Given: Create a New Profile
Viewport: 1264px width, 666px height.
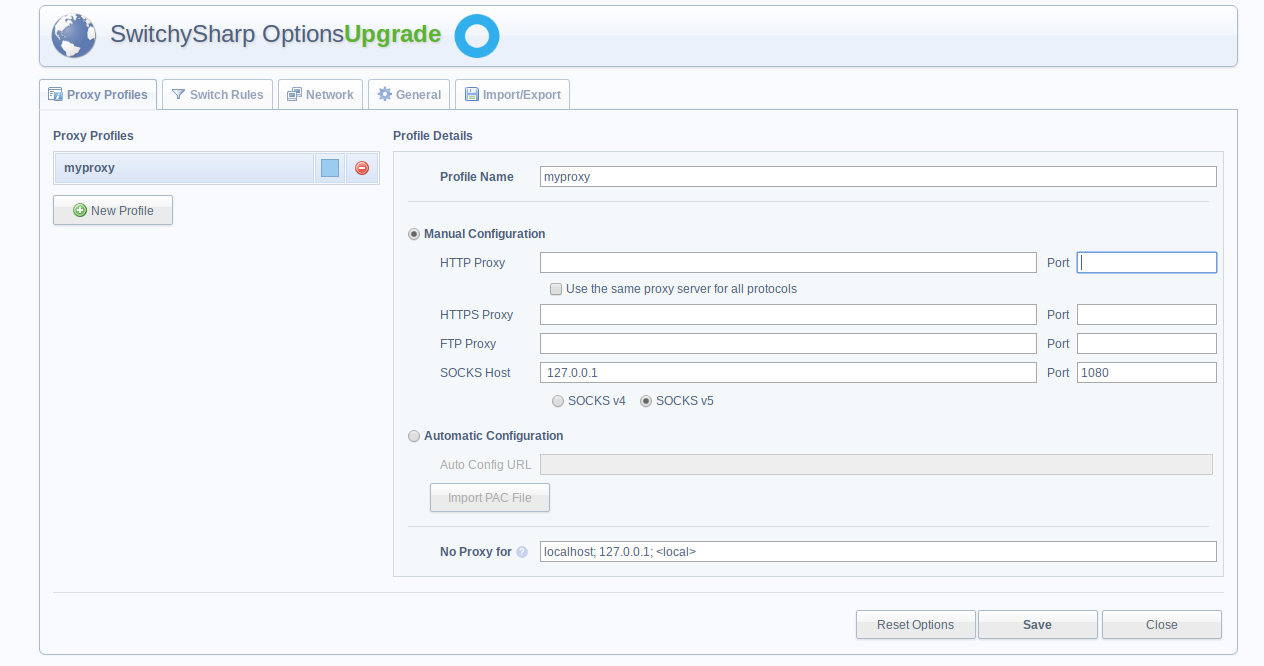Looking at the screenshot, I should click(113, 210).
